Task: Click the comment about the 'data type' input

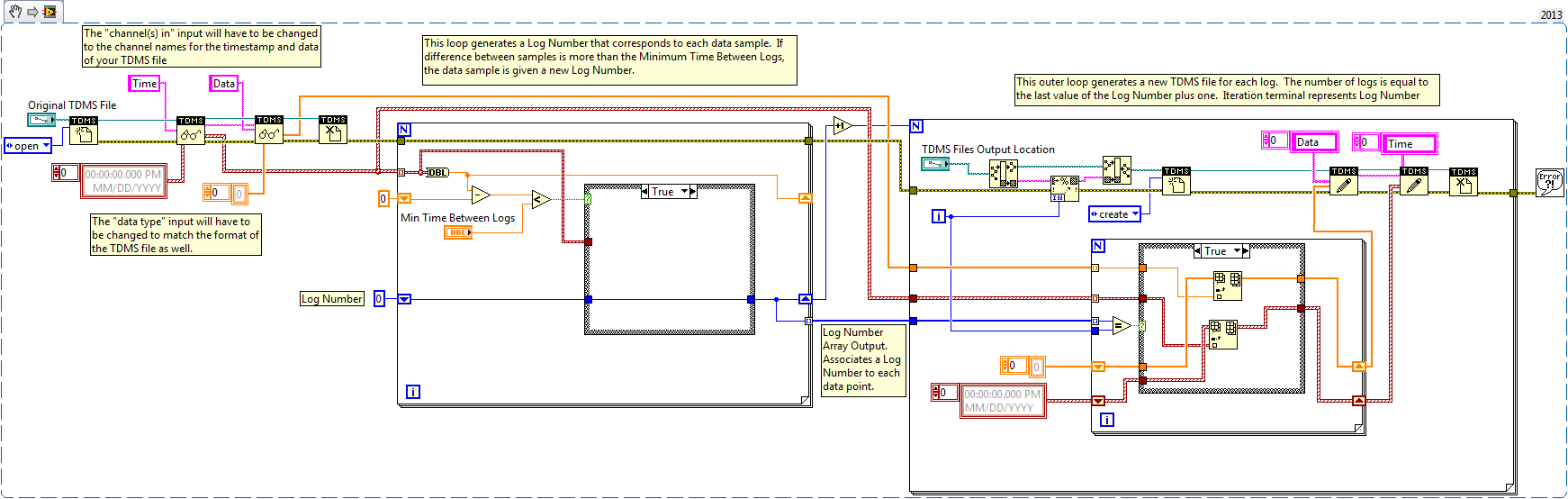Action: point(176,234)
